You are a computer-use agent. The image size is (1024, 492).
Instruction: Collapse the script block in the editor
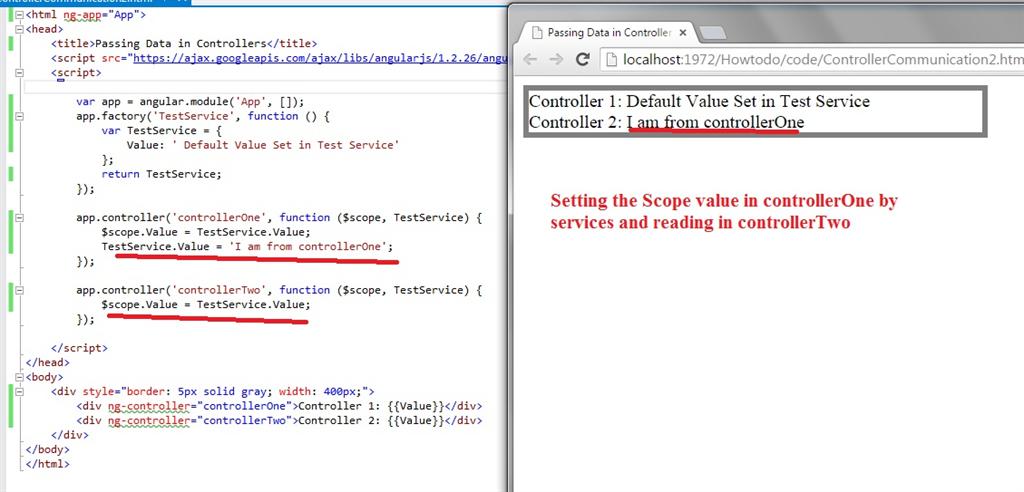click(18, 73)
